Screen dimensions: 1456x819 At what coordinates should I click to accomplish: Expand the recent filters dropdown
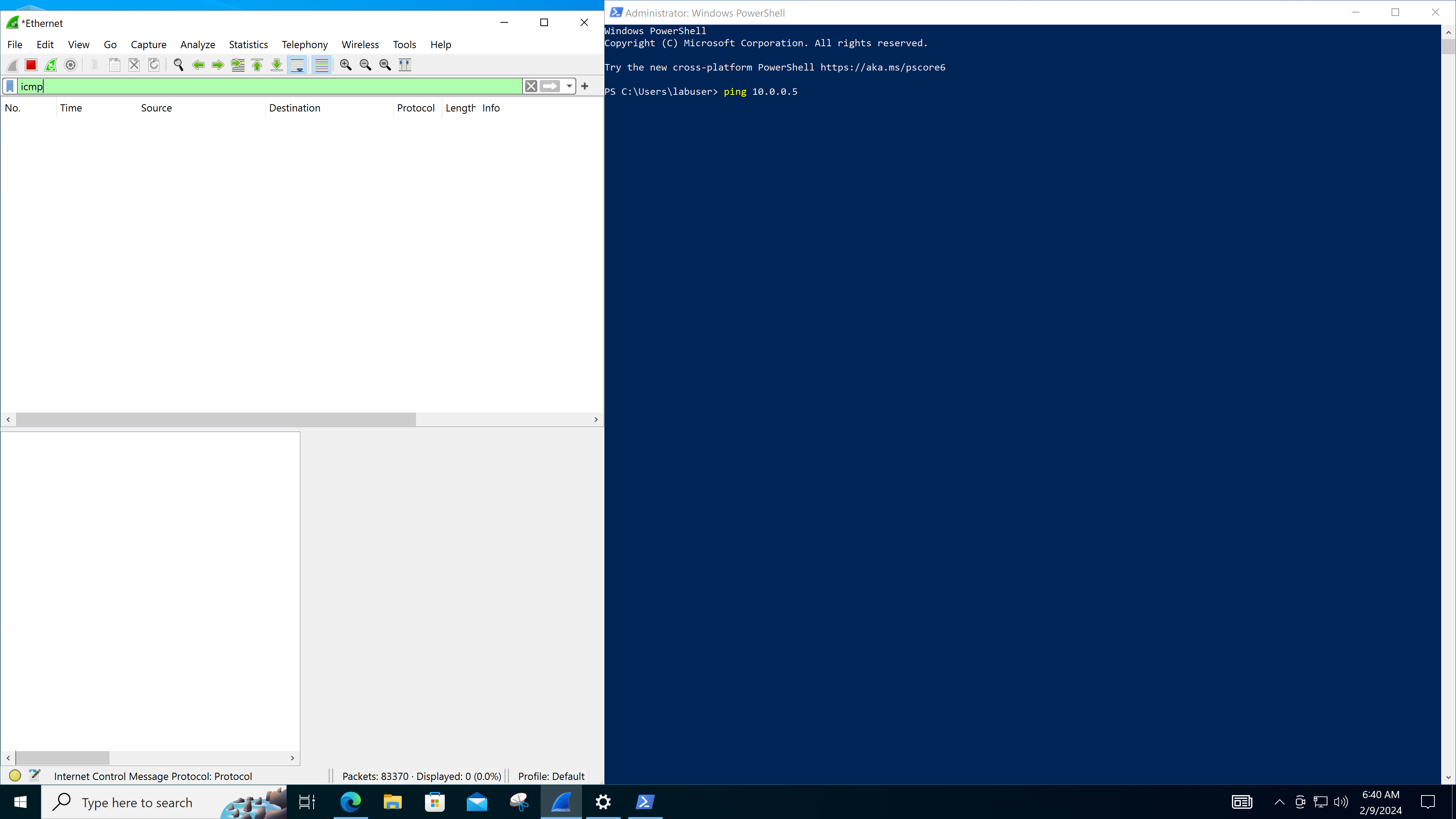coord(569,86)
